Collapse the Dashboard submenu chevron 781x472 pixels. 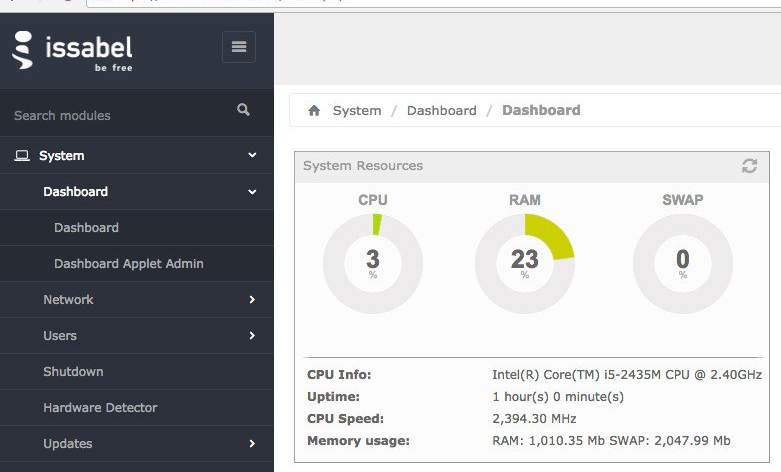pos(252,192)
